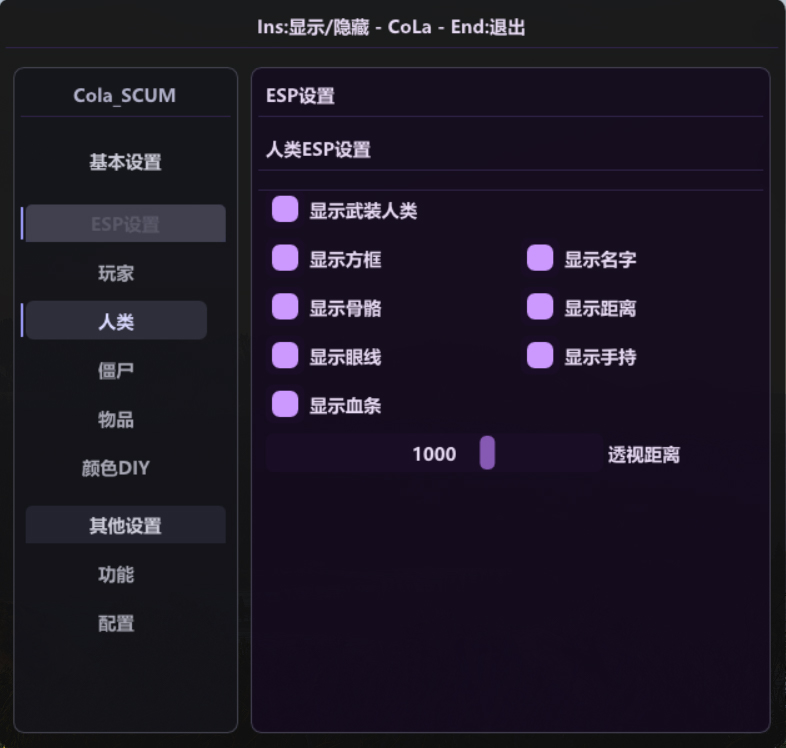Enable the 显示方框 checkbox
786x748 pixels.
[285, 258]
